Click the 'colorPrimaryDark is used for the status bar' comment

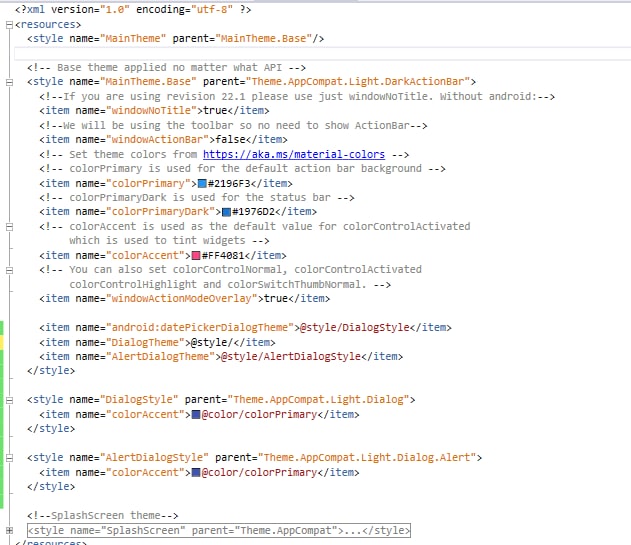pyautogui.click(x=197, y=198)
